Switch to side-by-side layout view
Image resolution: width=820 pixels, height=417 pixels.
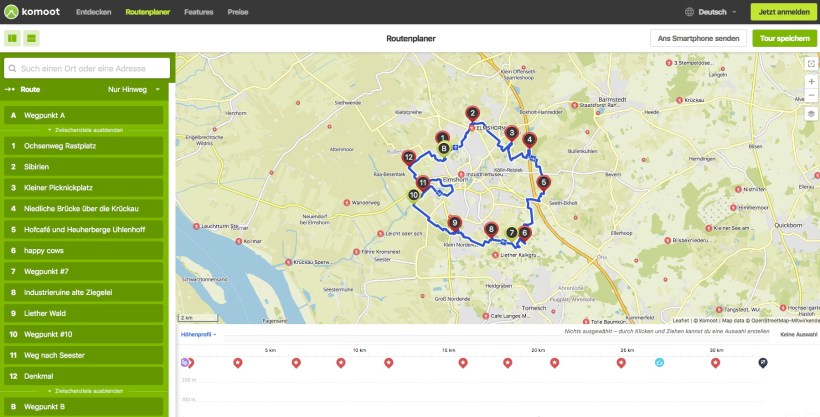(x=13, y=38)
